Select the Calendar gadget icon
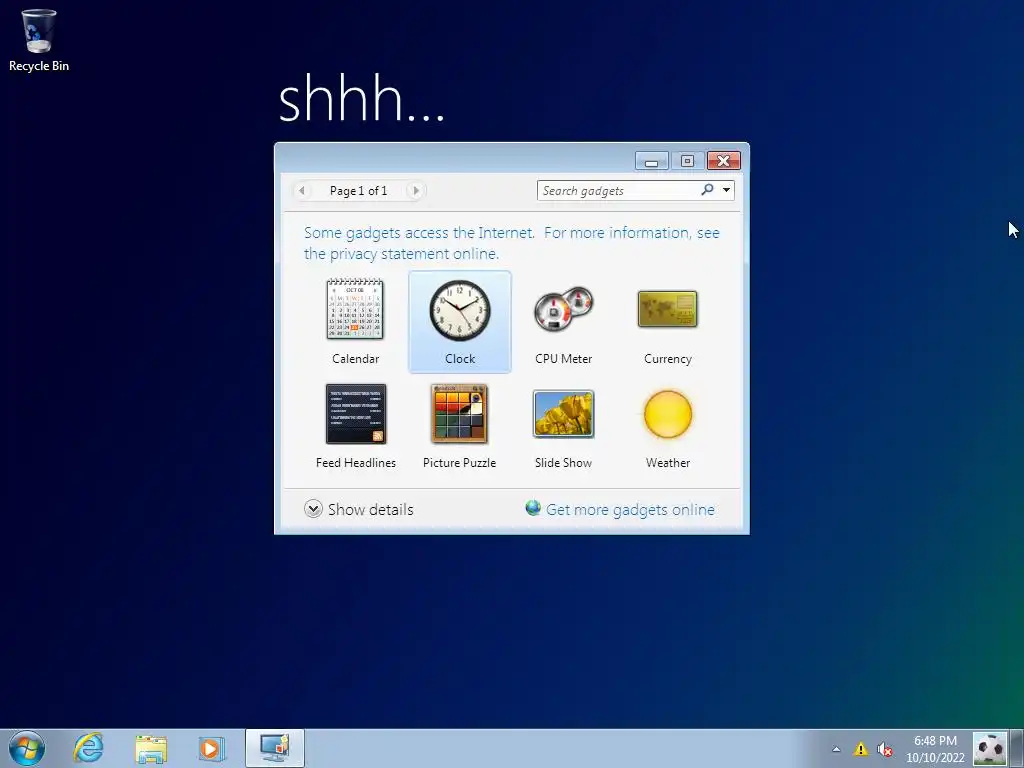 (355, 309)
